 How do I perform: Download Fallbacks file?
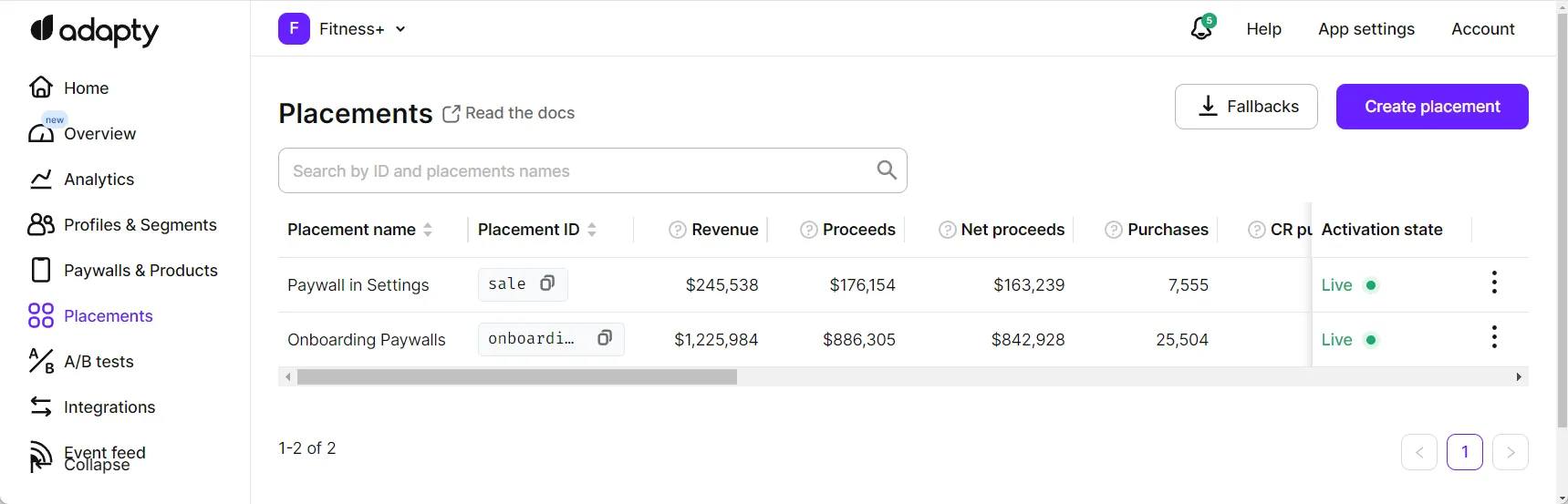pos(1245,107)
